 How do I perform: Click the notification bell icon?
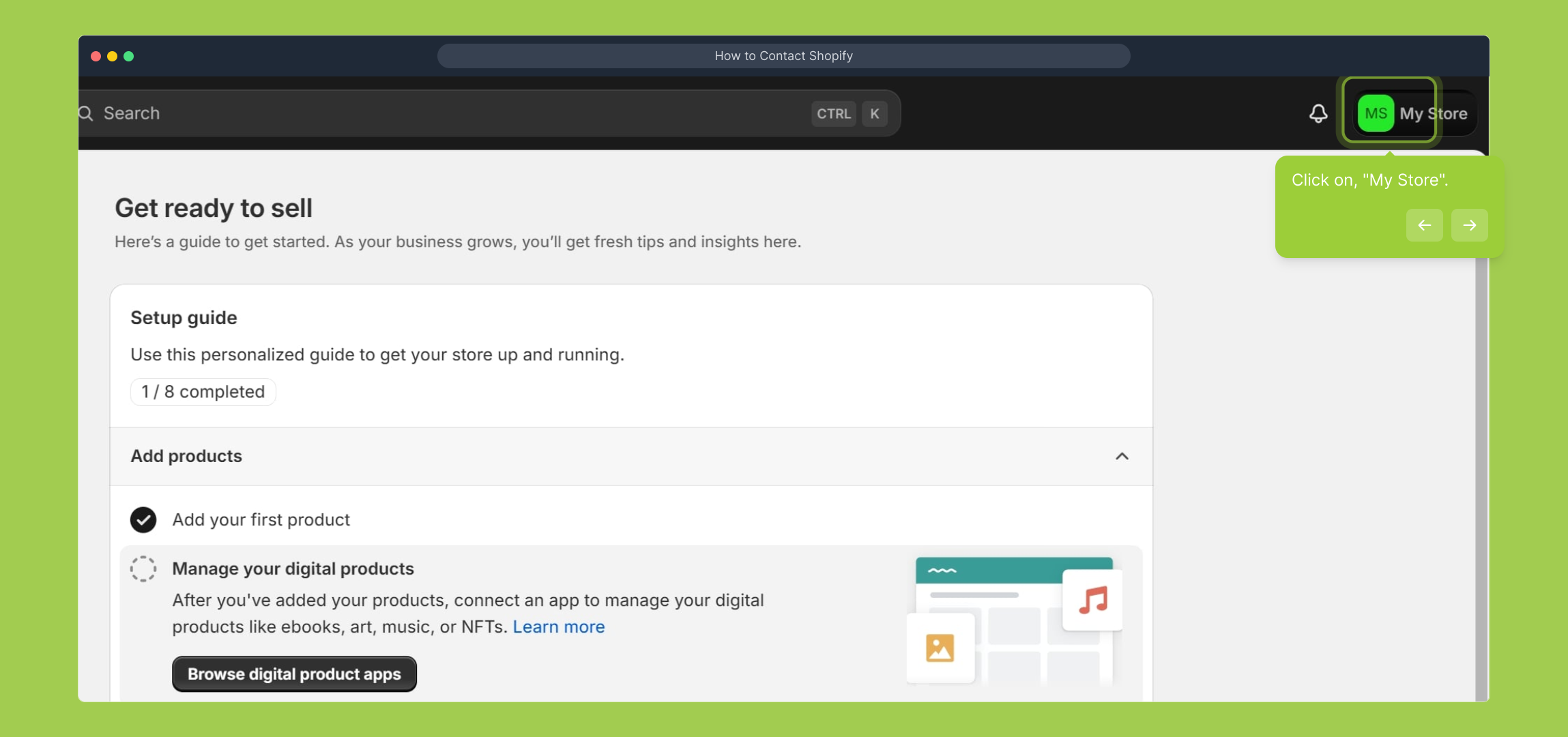click(1318, 113)
